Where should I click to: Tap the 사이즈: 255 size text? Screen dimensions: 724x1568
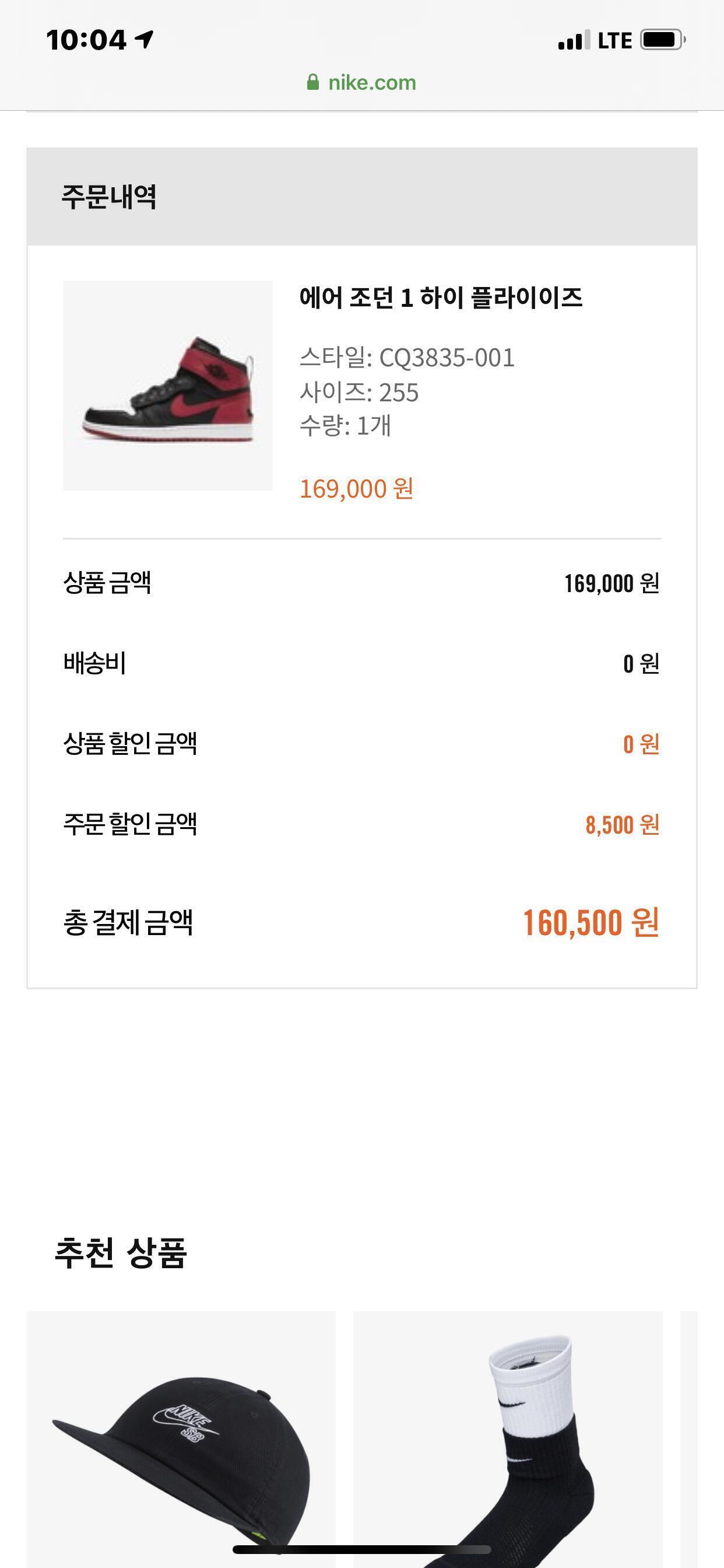click(x=359, y=393)
